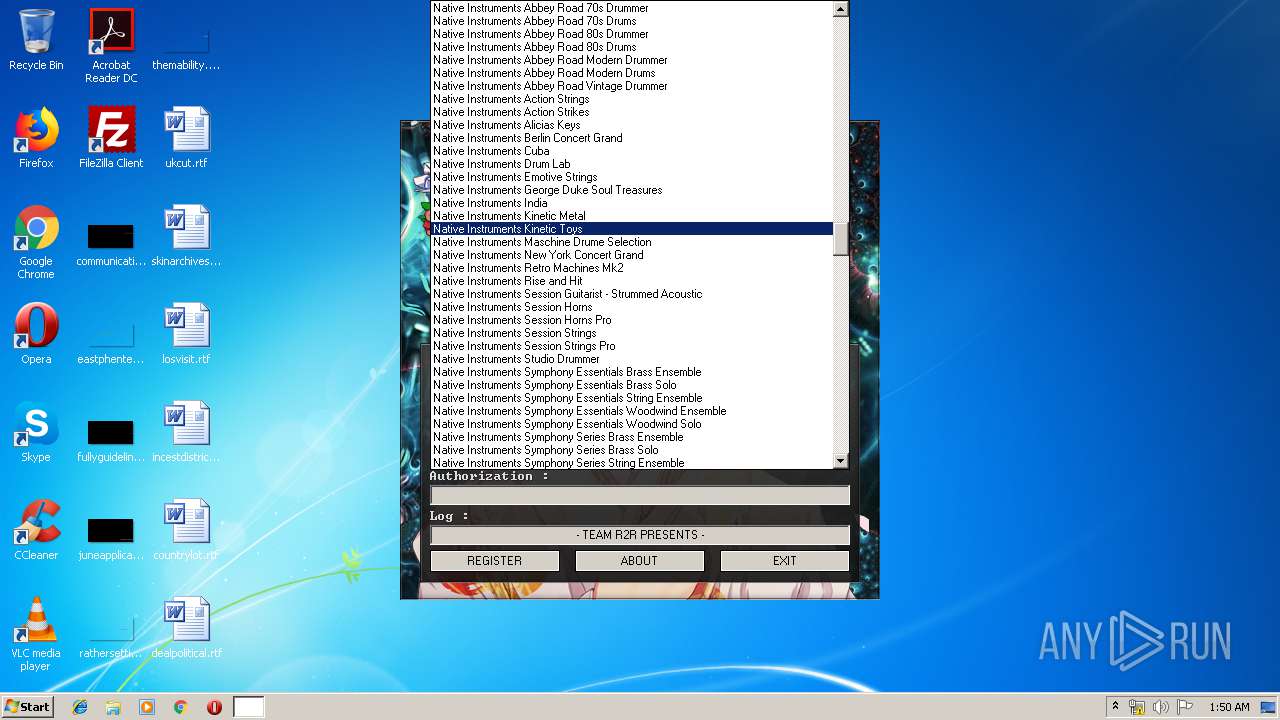The height and width of the screenshot is (720, 1280).
Task: Open the rathersetti desktop file
Action: [111, 634]
